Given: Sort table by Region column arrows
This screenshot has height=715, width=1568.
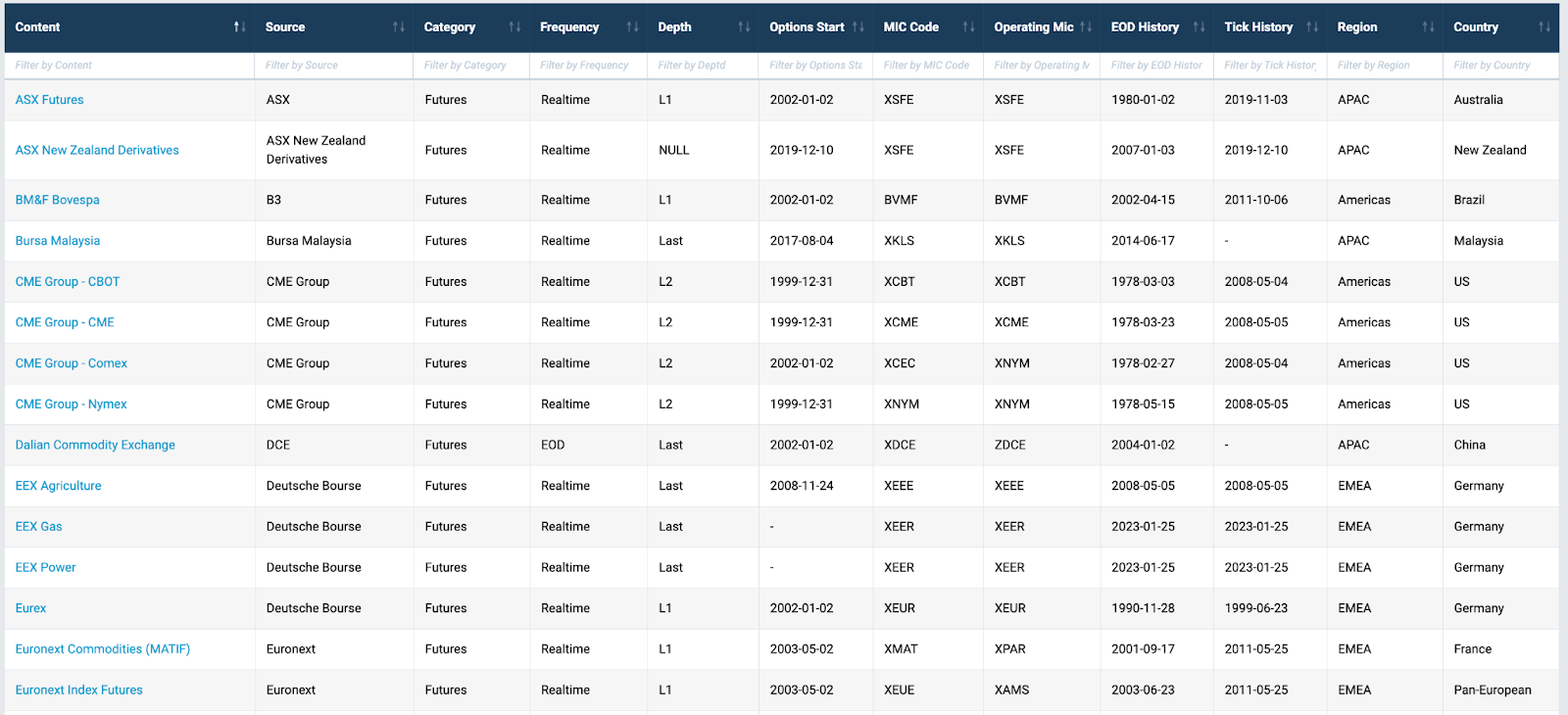Looking at the screenshot, I should click(x=1429, y=27).
